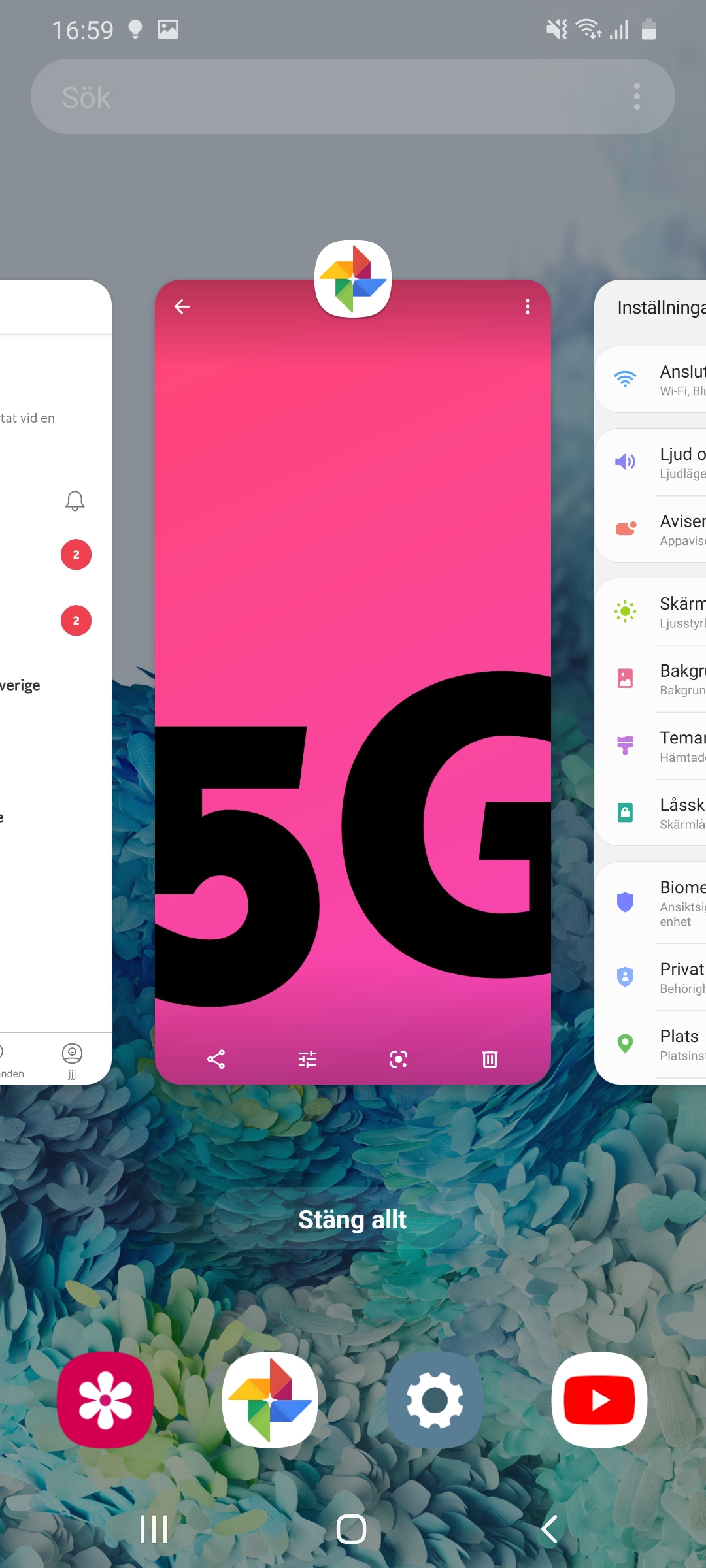Select the 5G image app card
Screen dimensions: 706x1568
(353, 653)
